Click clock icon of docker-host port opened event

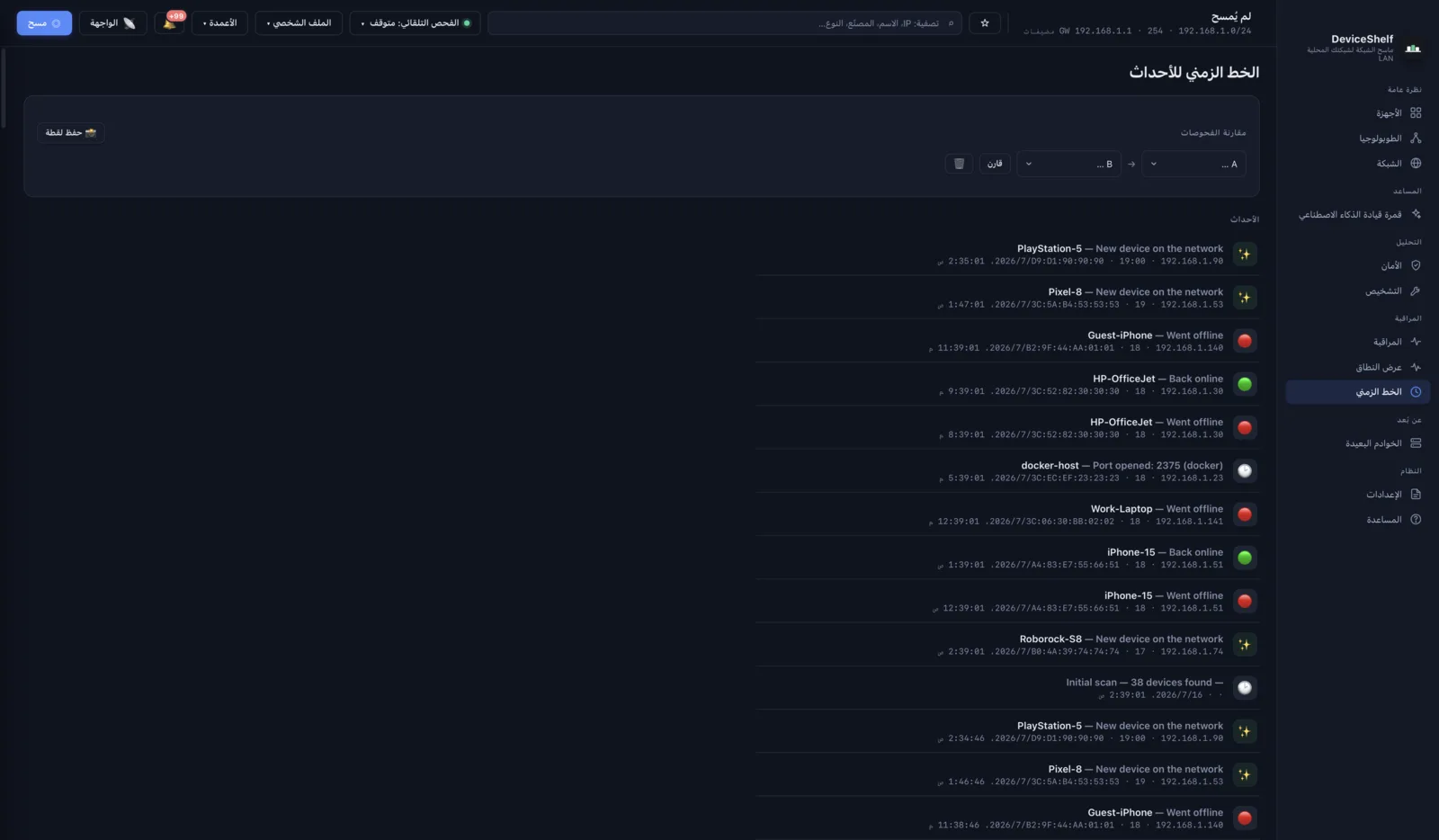click(x=1245, y=470)
